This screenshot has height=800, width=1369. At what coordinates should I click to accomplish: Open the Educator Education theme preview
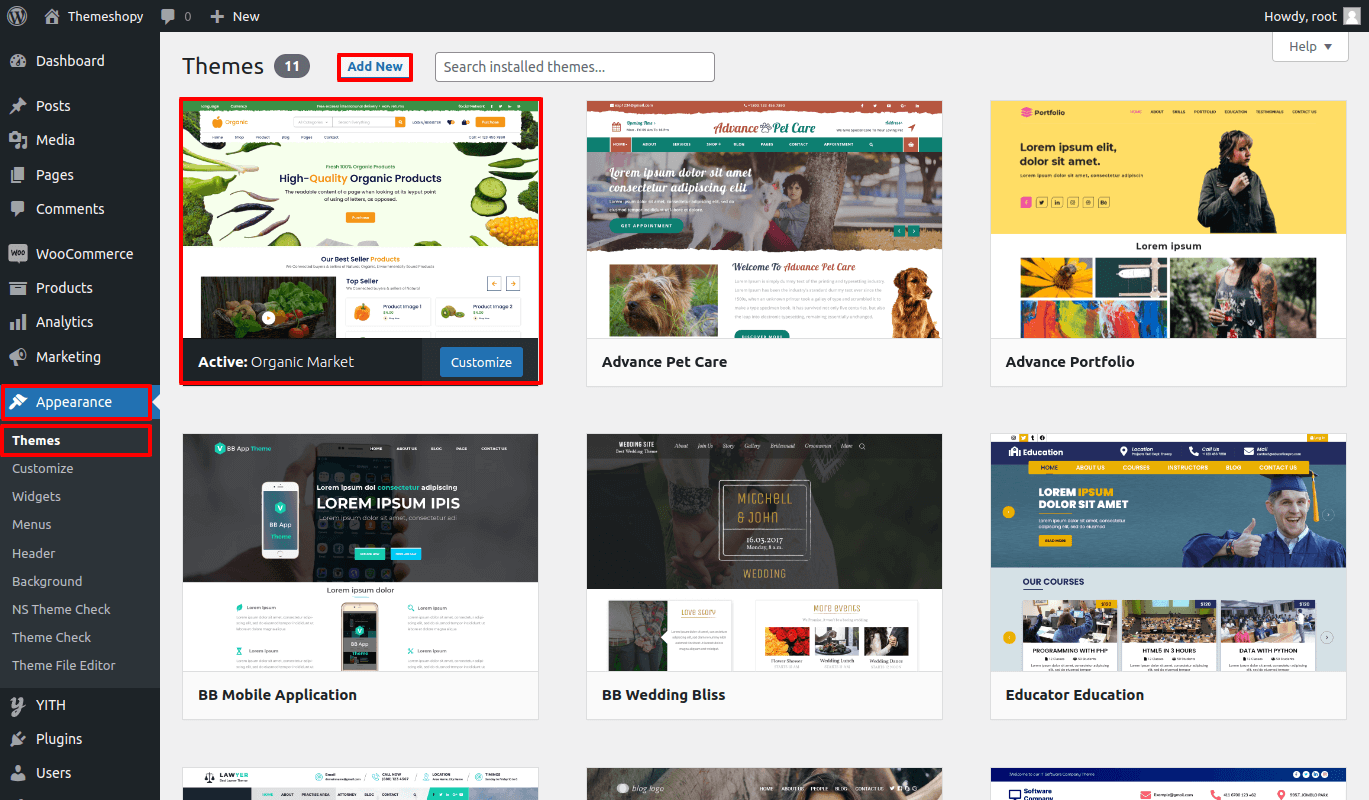(x=1168, y=552)
